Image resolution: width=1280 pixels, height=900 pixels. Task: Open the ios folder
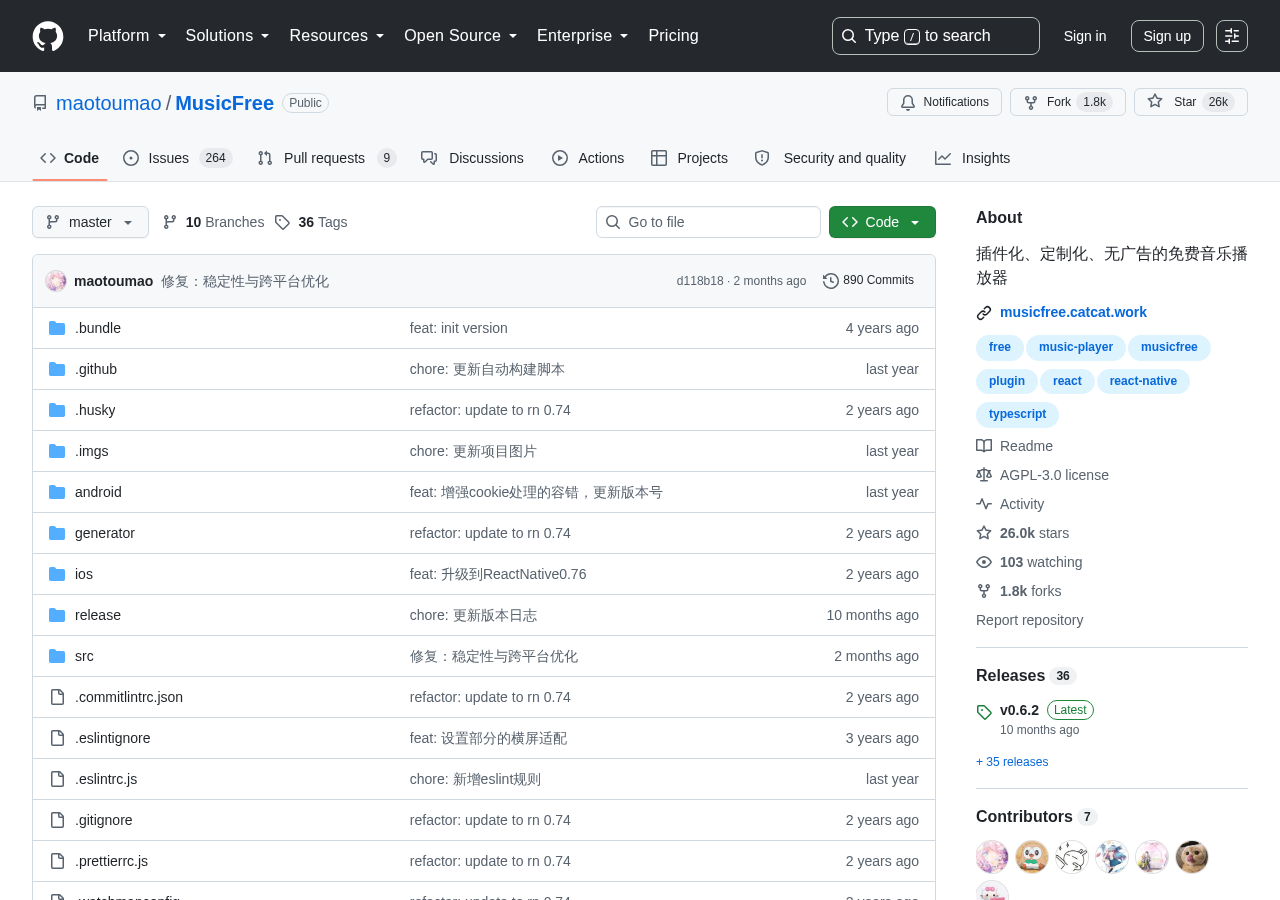(x=84, y=574)
